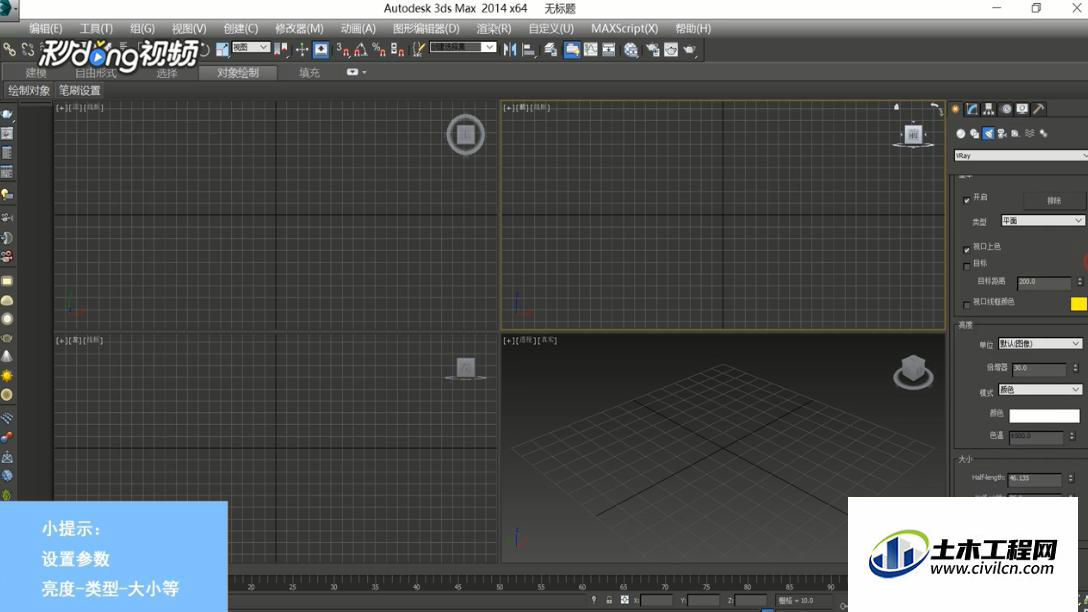Image resolution: width=1088 pixels, height=612 pixels.
Task: Click the Select and Manipulate crosshair icon
Action: pos(302,49)
